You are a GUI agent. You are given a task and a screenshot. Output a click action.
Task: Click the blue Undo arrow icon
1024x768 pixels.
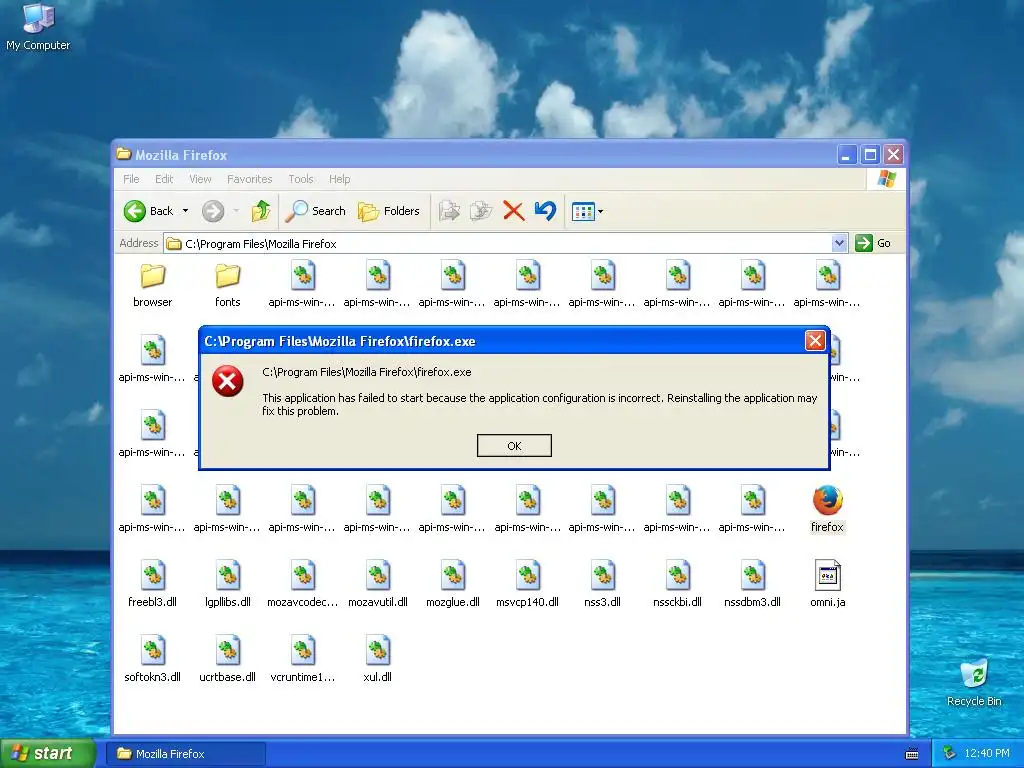(545, 211)
